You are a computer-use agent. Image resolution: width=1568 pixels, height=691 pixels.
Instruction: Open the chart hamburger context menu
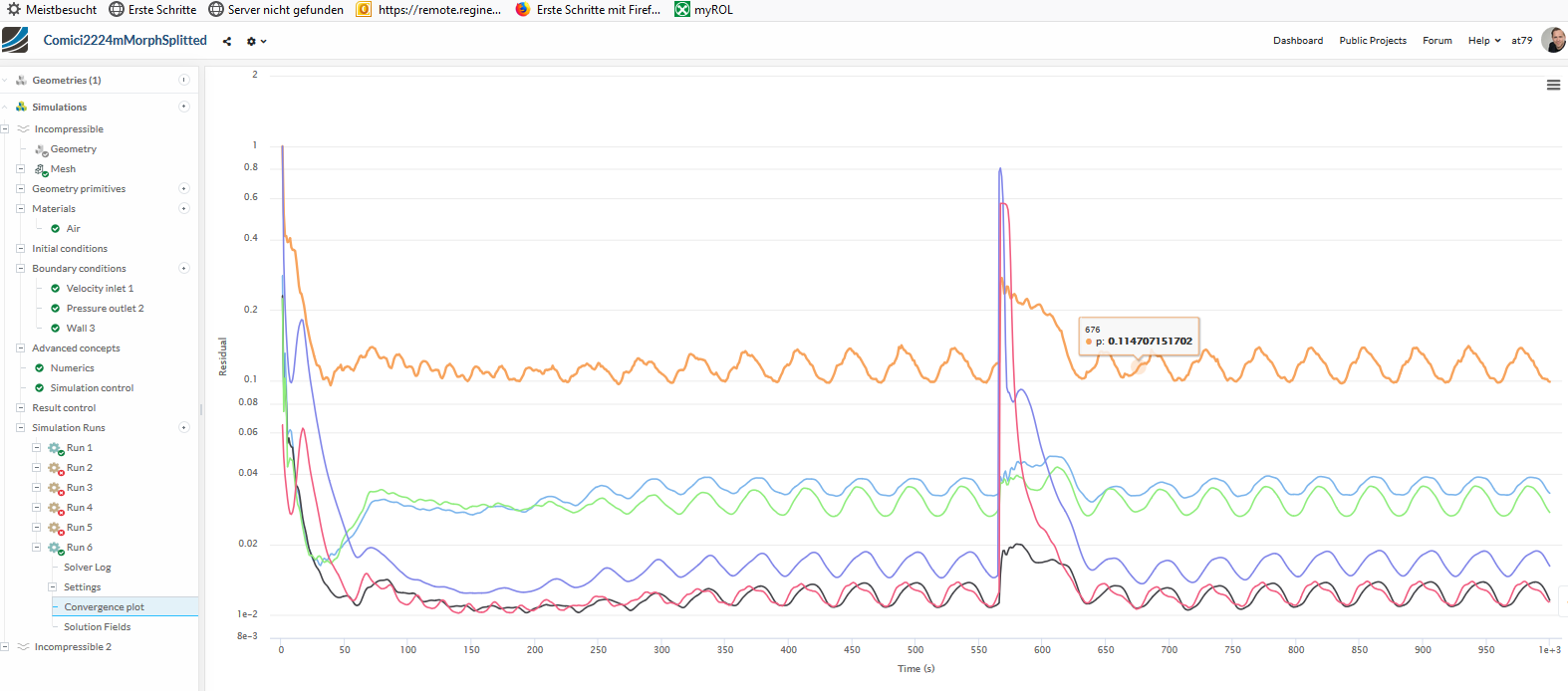tap(1553, 86)
